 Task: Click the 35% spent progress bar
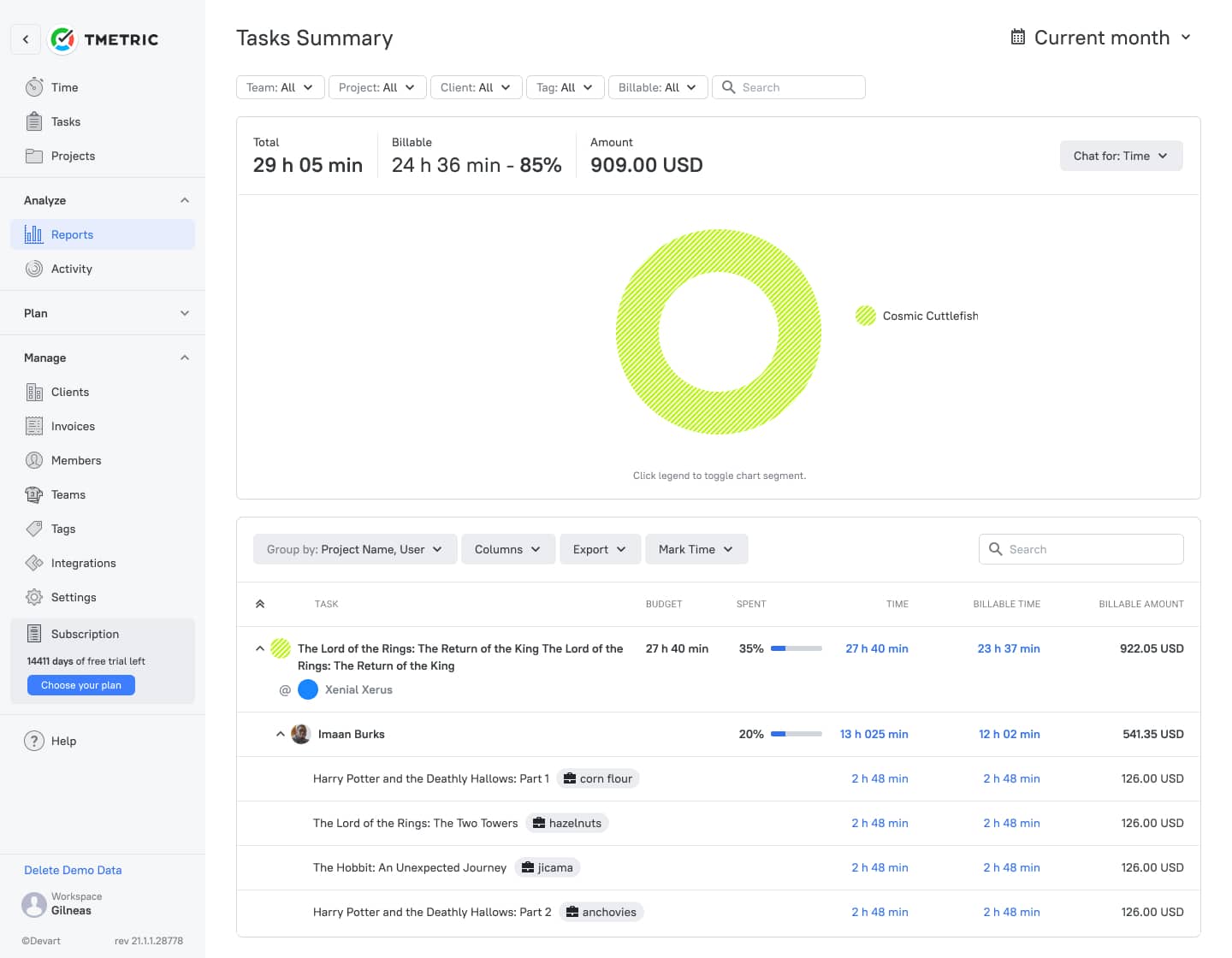tap(795, 648)
